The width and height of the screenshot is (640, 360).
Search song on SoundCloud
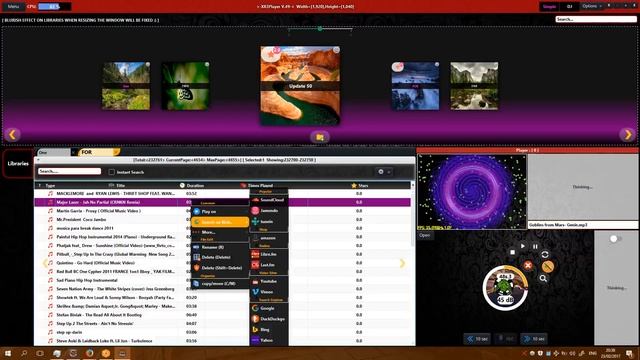pos(269,200)
